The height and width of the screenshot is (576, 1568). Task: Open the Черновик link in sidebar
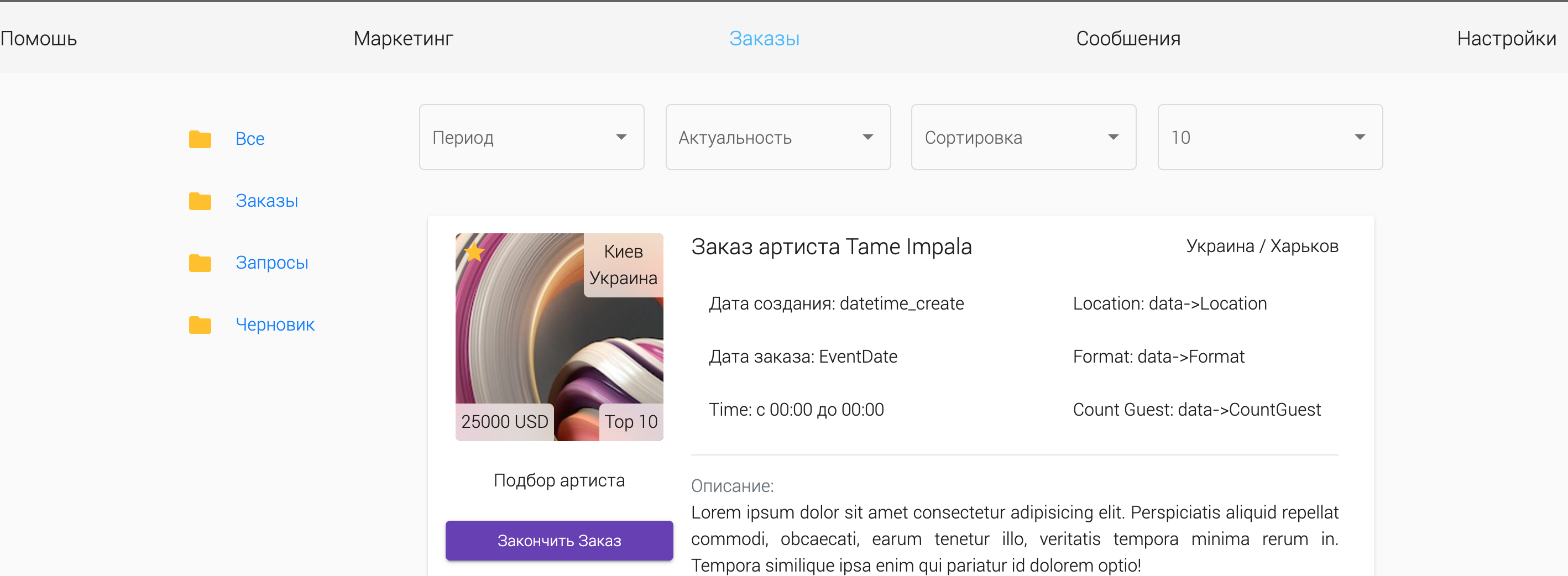[275, 324]
